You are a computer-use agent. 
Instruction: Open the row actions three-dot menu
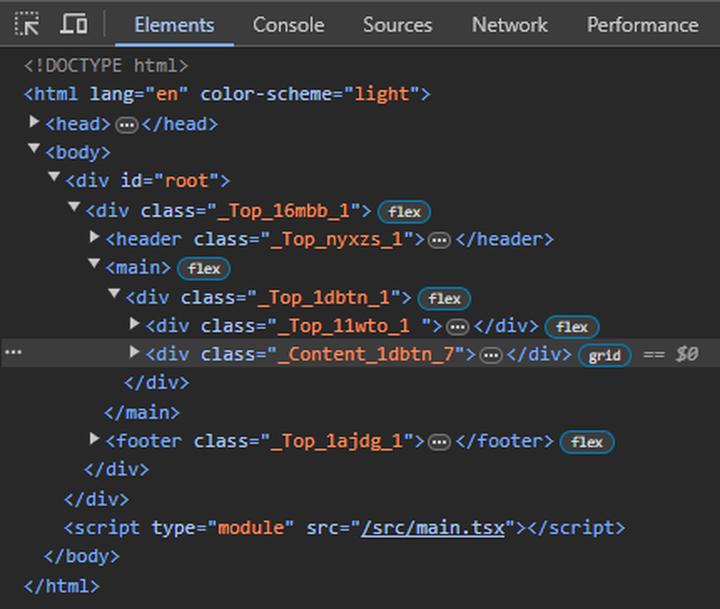pos(13,352)
